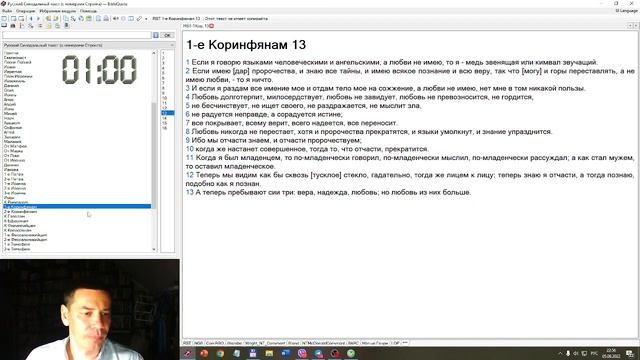Screen dimensions: 640x360
Task: Open the Language menu at the right of the menu bar
Action: 626,11
